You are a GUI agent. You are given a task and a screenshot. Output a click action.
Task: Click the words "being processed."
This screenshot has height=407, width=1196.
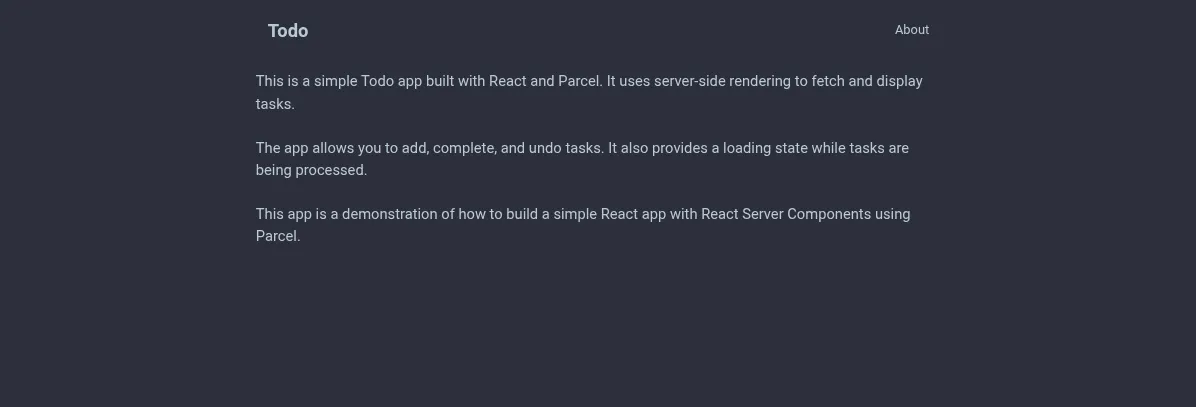tap(311, 170)
